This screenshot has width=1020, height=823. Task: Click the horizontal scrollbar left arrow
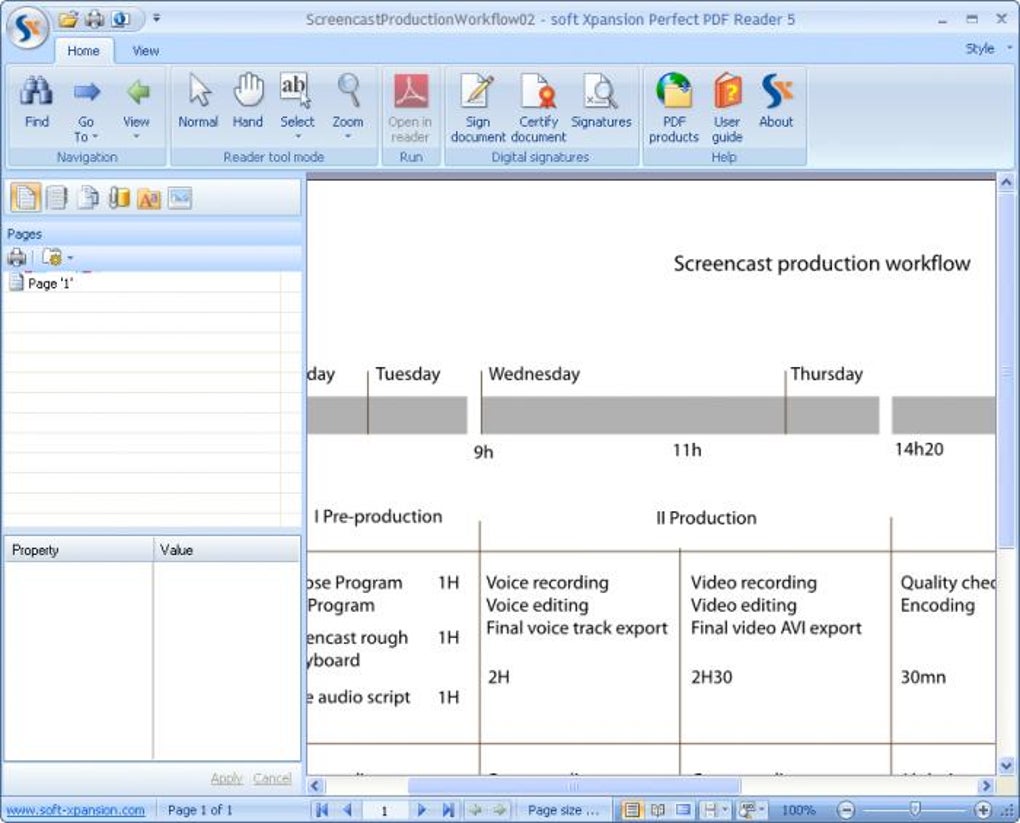pos(315,786)
